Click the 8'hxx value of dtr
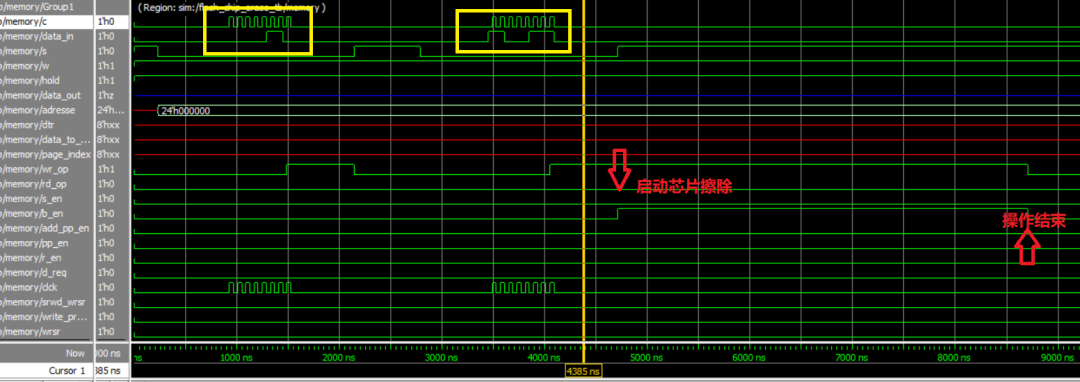The height and width of the screenshot is (382, 1080). pos(109,125)
